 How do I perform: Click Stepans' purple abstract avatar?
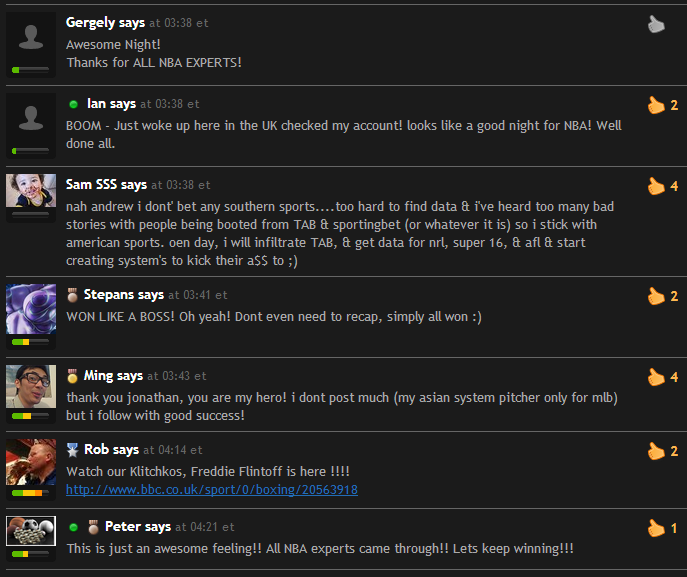tap(31, 309)
